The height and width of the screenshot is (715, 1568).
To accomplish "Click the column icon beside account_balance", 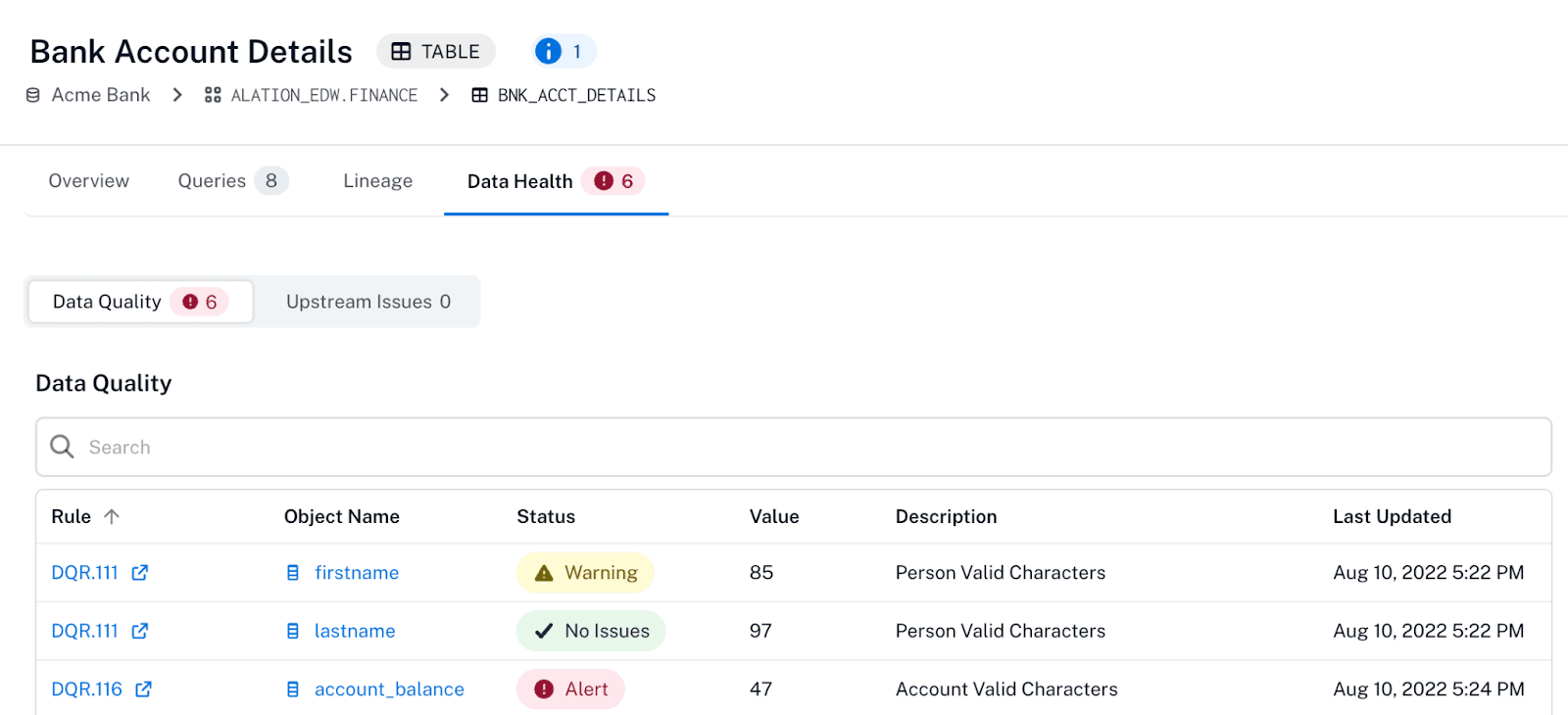I will pos(292,690).
